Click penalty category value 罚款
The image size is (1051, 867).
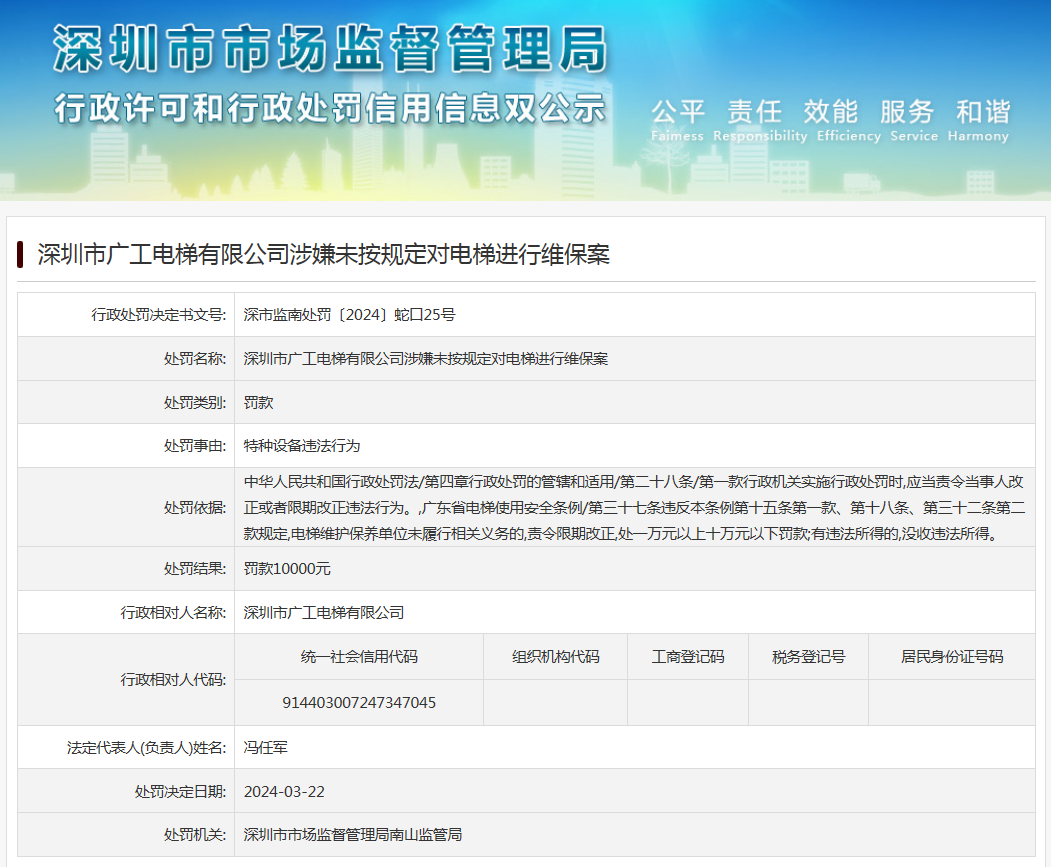pyautogui.click(x=259, y=402)
